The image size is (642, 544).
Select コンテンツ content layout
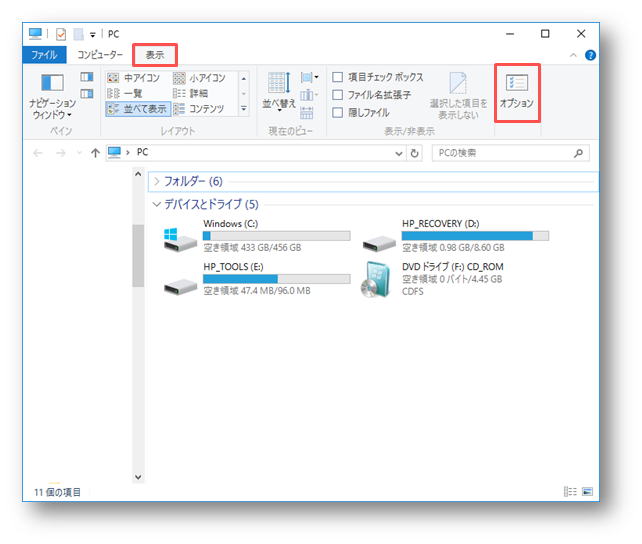tap(199, 109)
